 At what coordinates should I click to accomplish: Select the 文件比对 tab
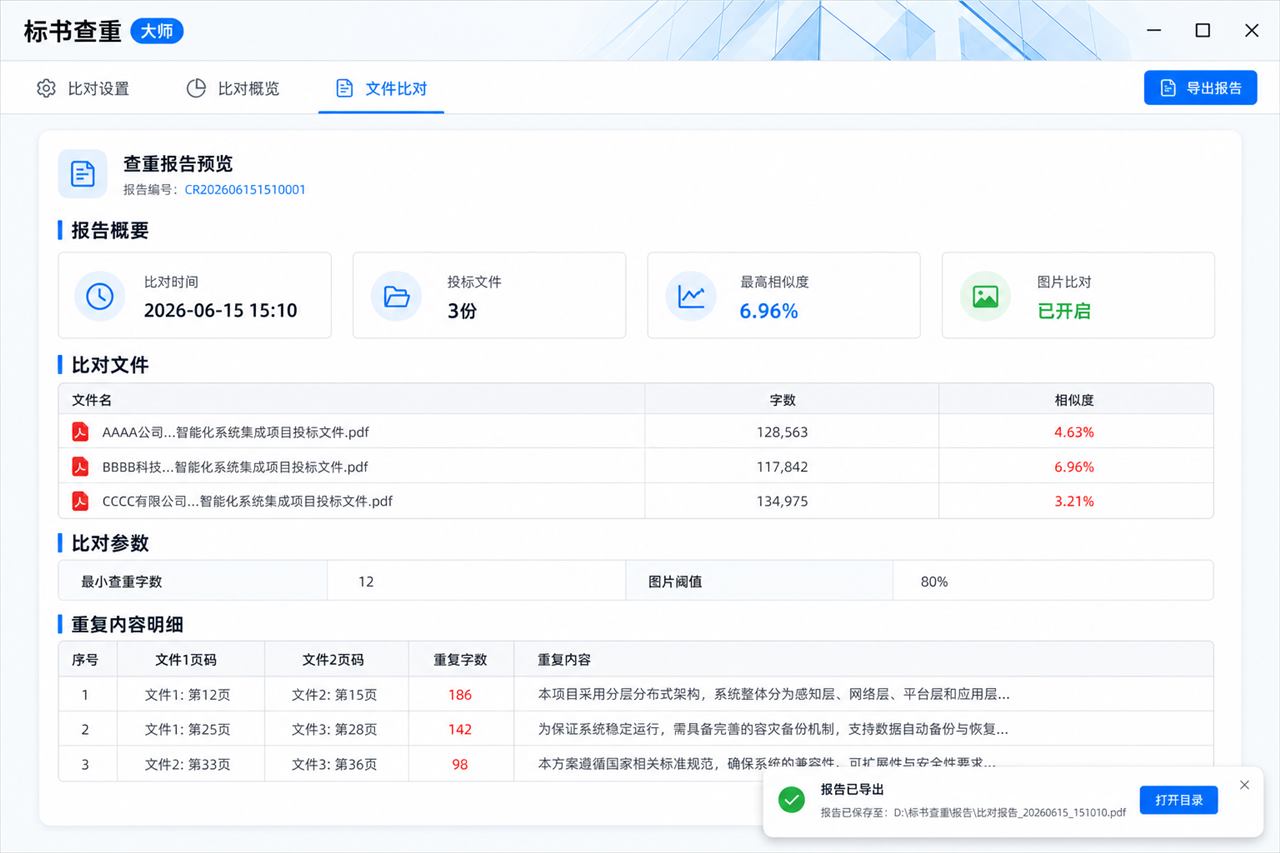[x=381, y=88]
